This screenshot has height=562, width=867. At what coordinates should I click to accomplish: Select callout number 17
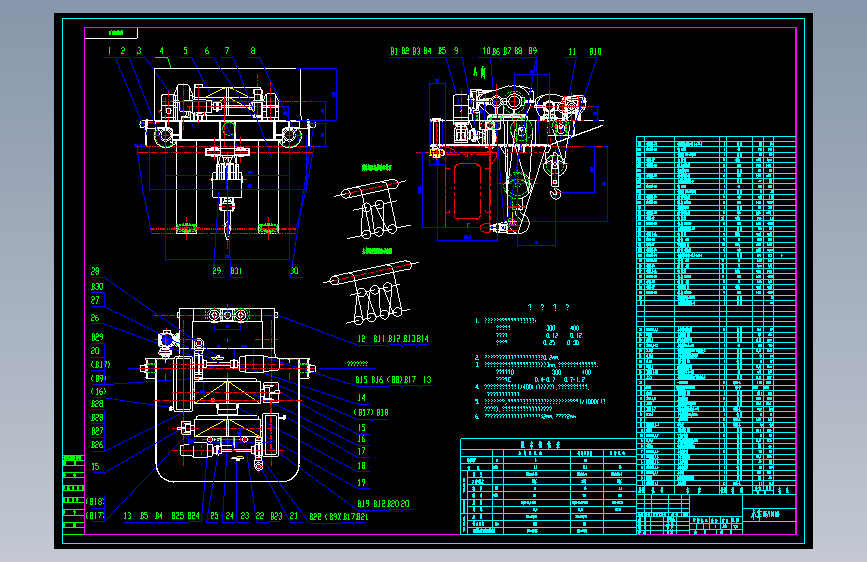click(x=362, y=451)
